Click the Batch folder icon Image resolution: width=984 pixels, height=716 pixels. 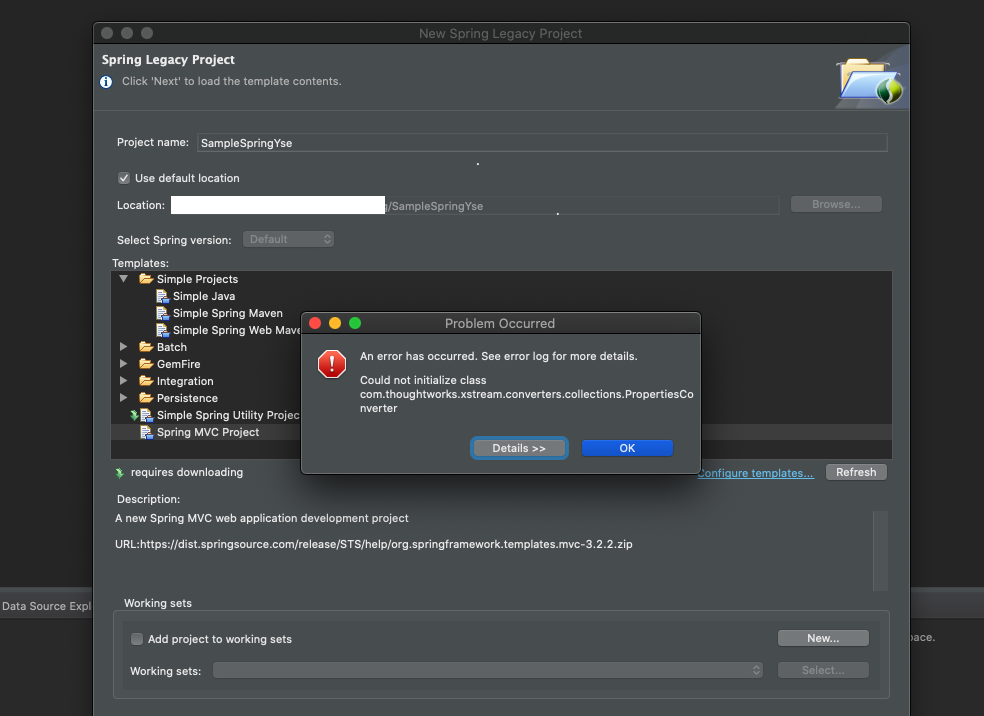[146, 346]
